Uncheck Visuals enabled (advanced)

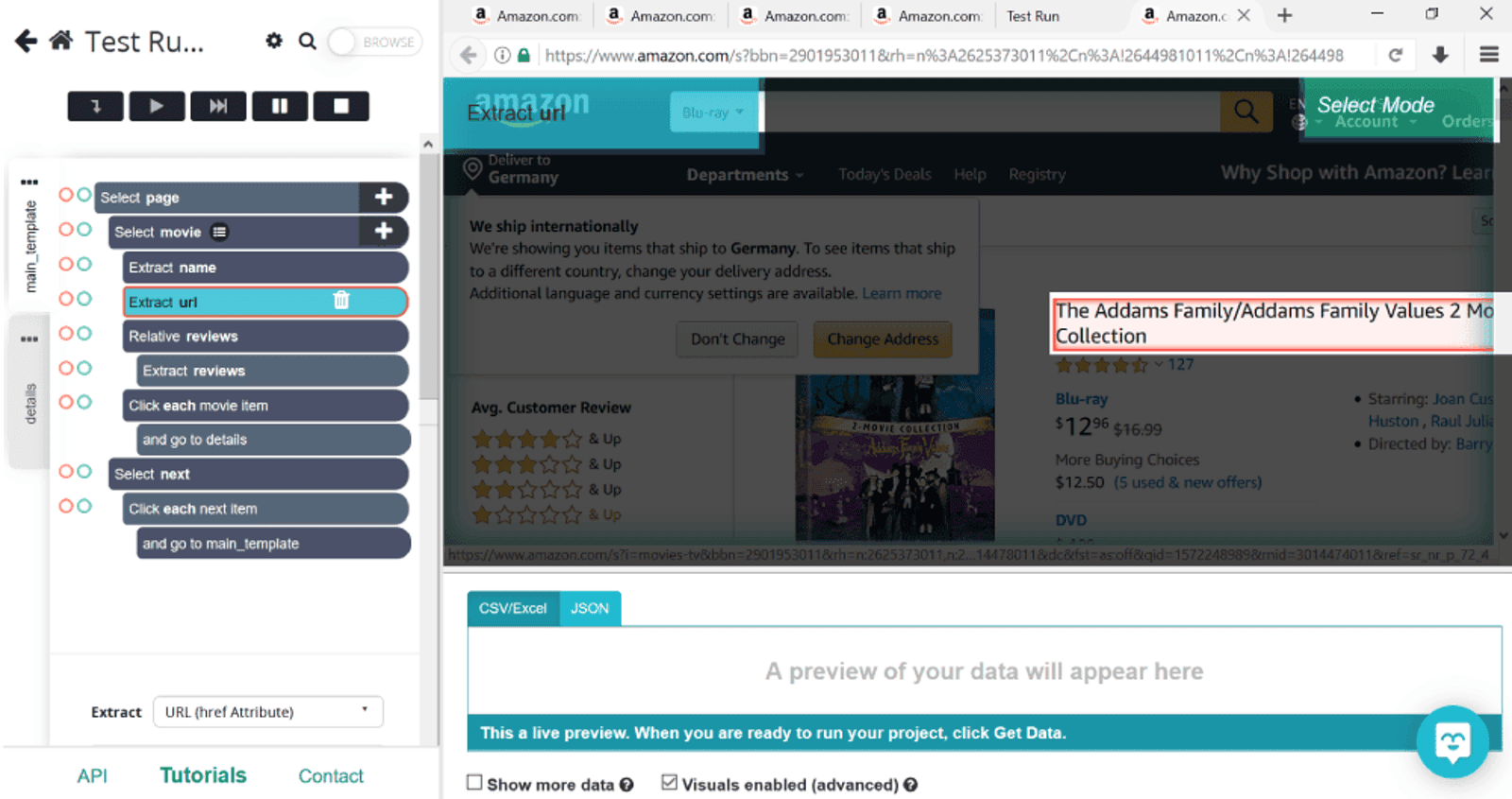[x=669, y=783]
